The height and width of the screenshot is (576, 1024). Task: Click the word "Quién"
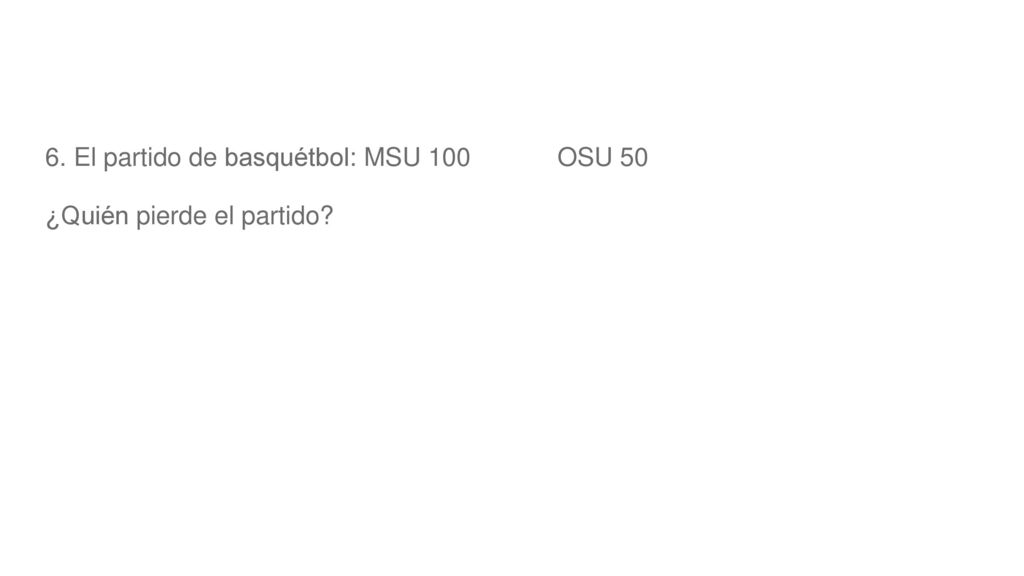point(95,216)
